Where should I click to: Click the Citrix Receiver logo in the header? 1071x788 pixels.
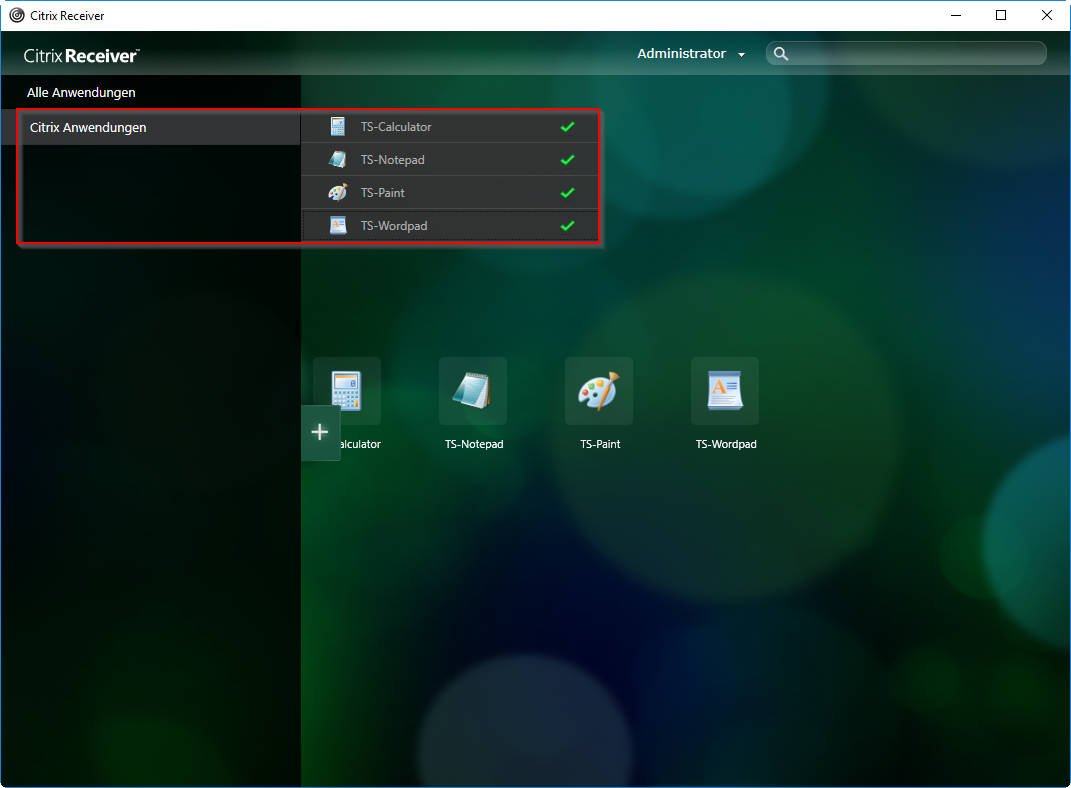point(81,55)
